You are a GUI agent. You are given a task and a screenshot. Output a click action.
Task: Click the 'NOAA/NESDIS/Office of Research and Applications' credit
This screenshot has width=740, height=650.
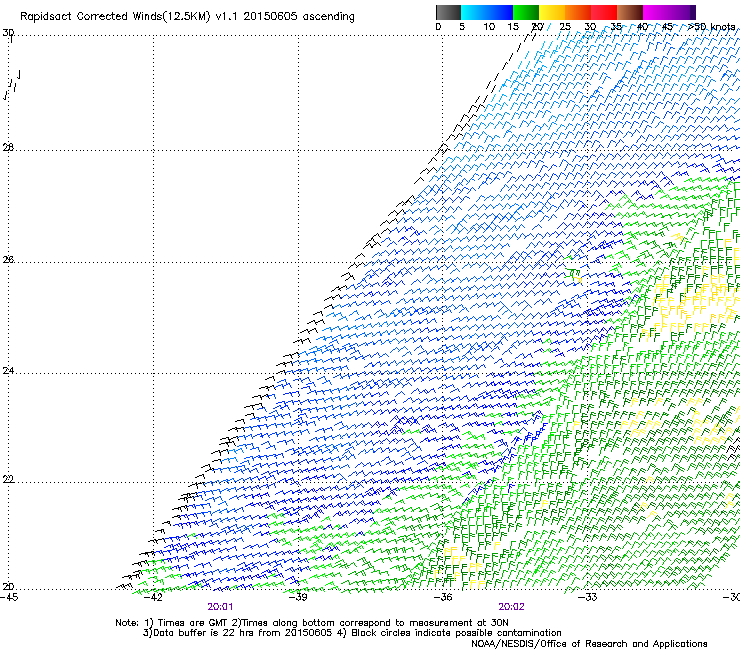tap(589, 644)
